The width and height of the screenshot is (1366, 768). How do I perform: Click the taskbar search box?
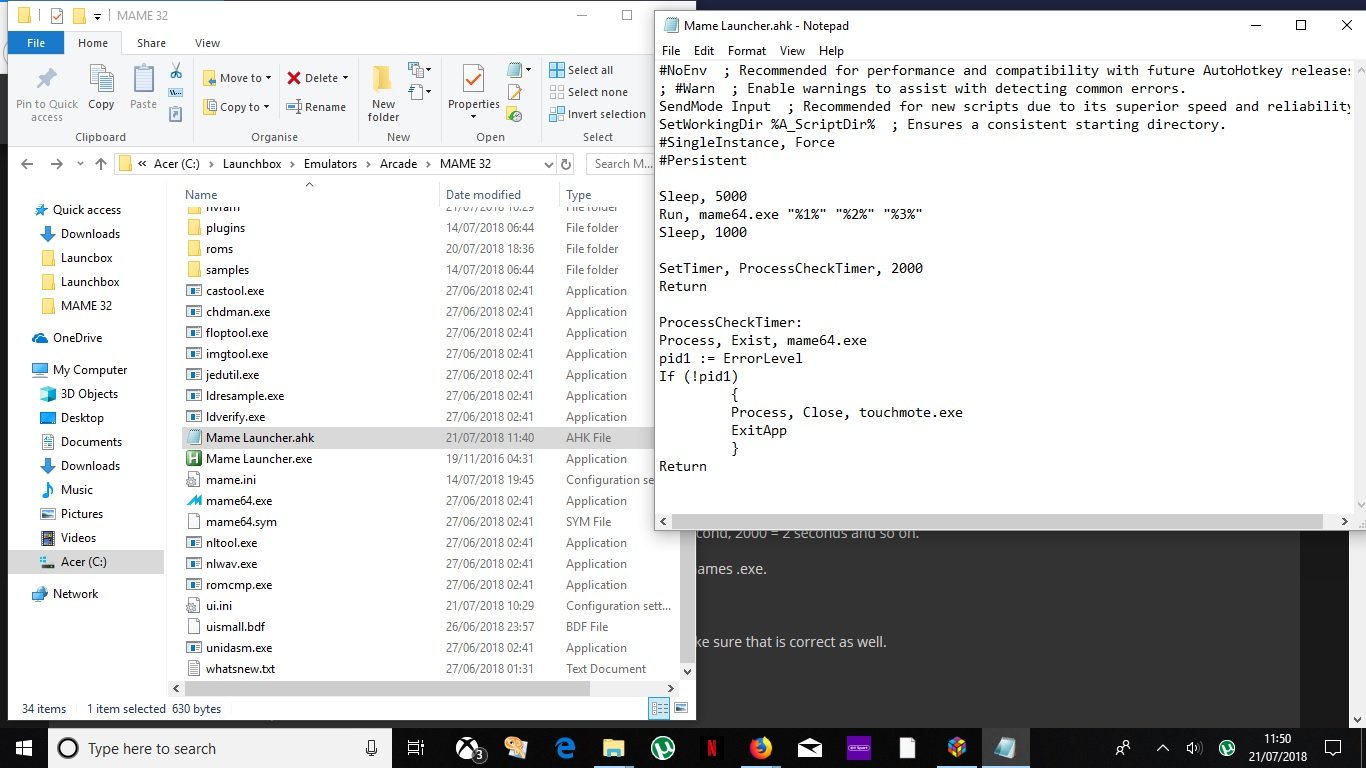click(220, 748)
